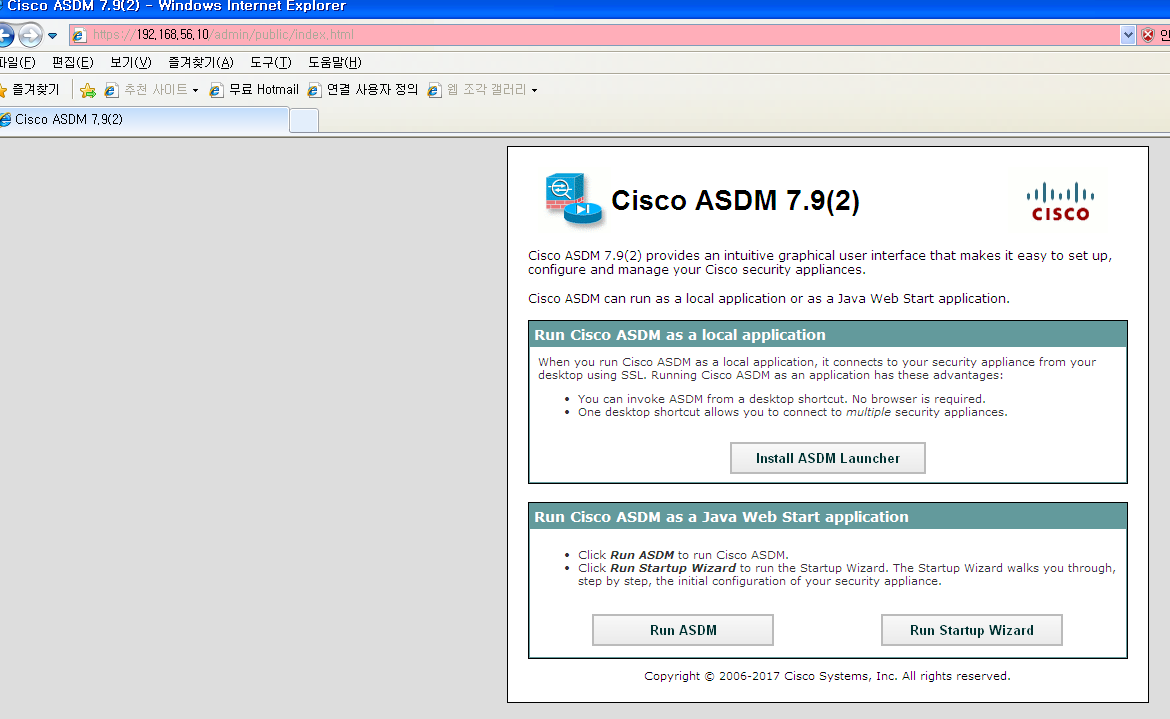Go forward with the browser Forward arrow
1170x719 pixels.
tap(31, 35)
